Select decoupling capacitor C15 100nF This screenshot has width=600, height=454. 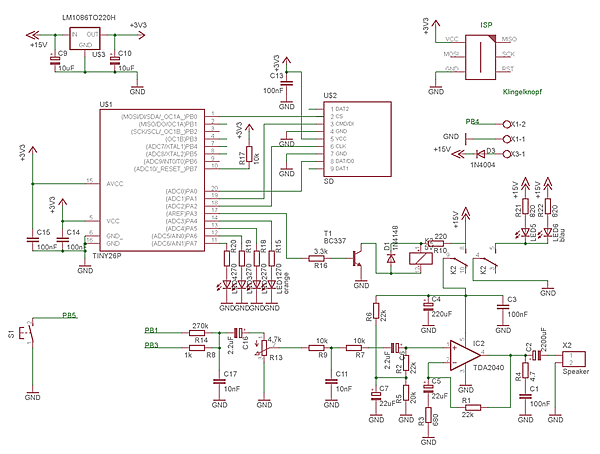(33, 240)
